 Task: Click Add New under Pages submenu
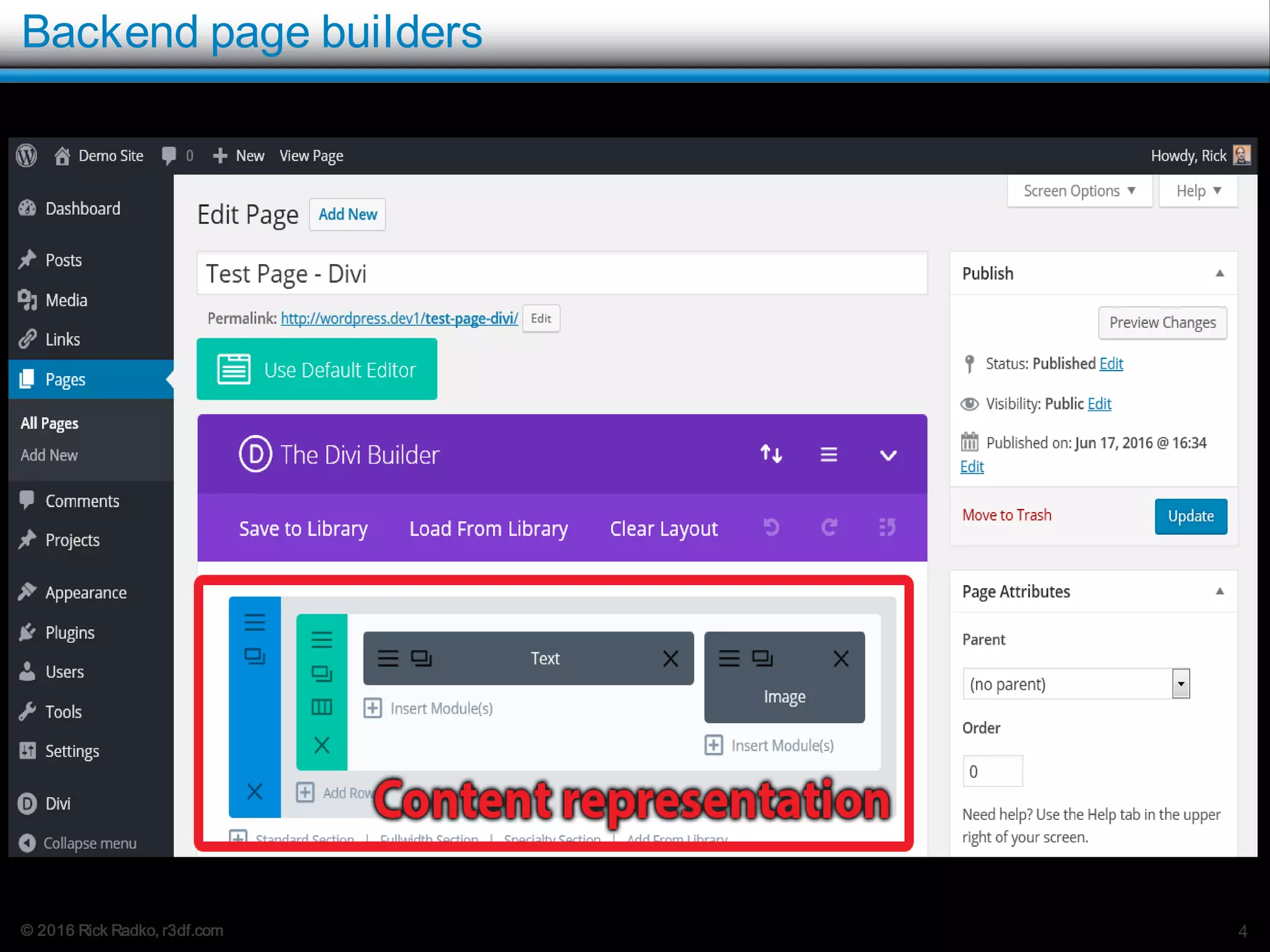[x=49, y=455]
